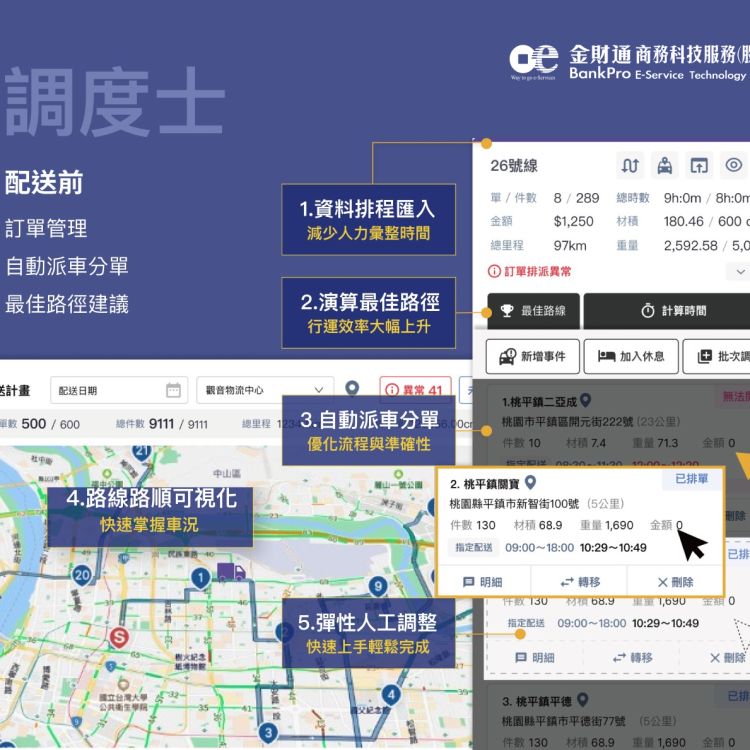Click the location pin next to 桃平鎮平德
The image size is (750, 750).
point(582,700)
